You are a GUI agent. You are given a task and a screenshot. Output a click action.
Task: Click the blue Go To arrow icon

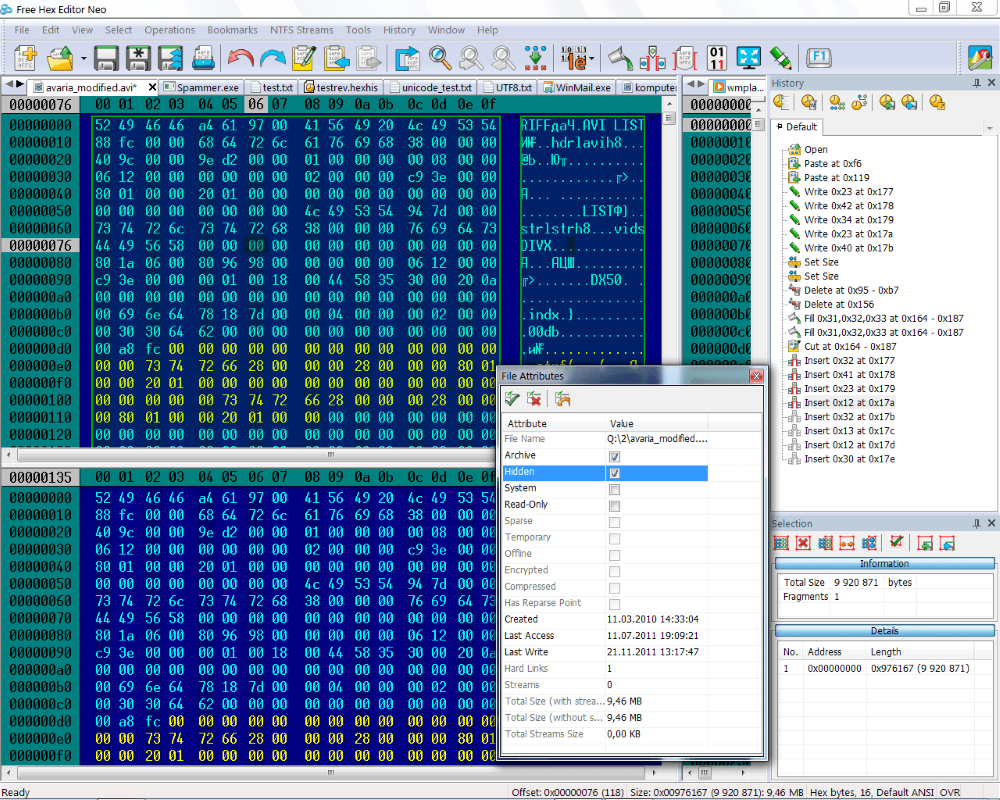[407, 58]
